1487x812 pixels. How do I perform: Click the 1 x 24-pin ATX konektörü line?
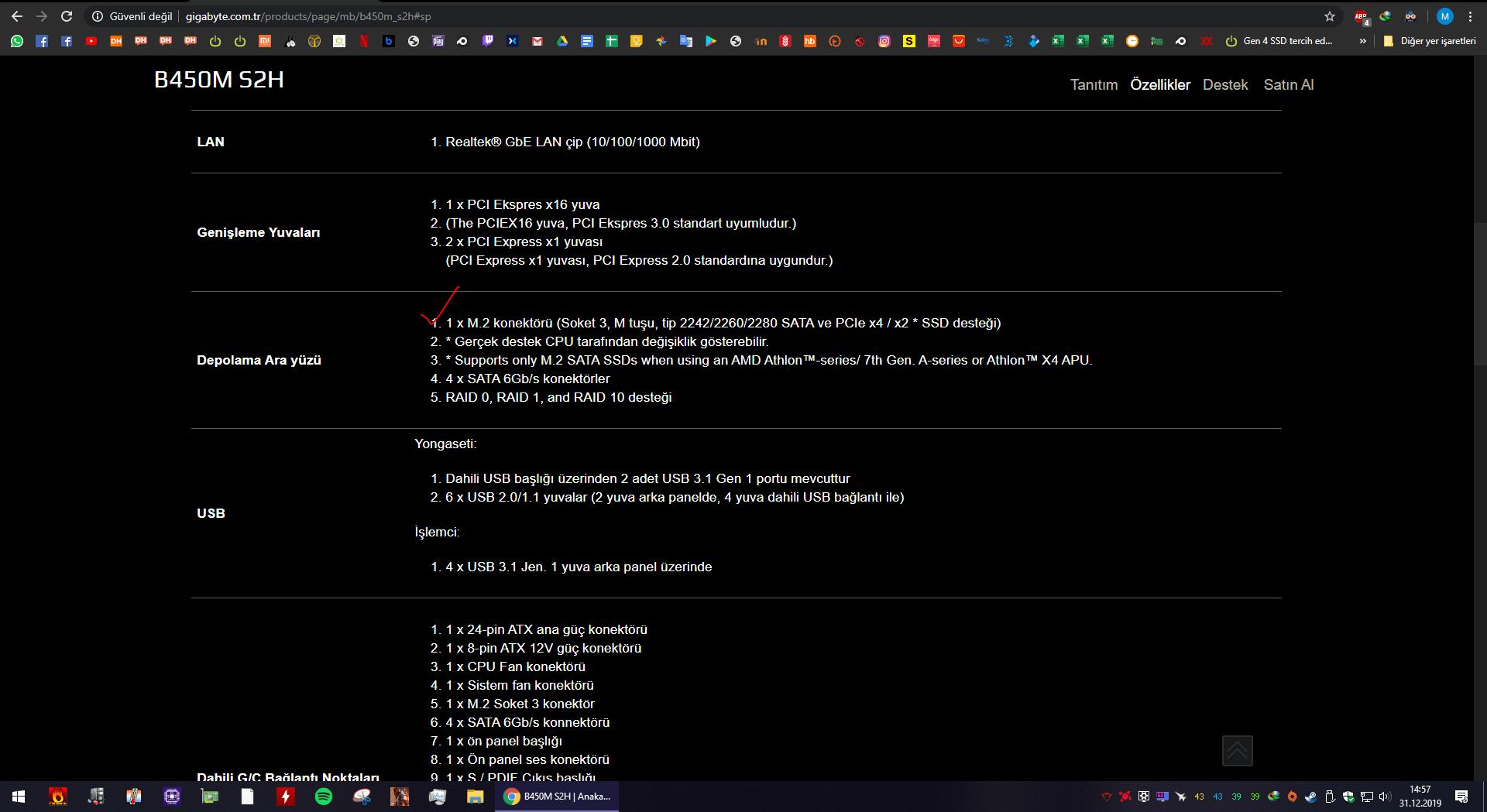pos(546,630)
